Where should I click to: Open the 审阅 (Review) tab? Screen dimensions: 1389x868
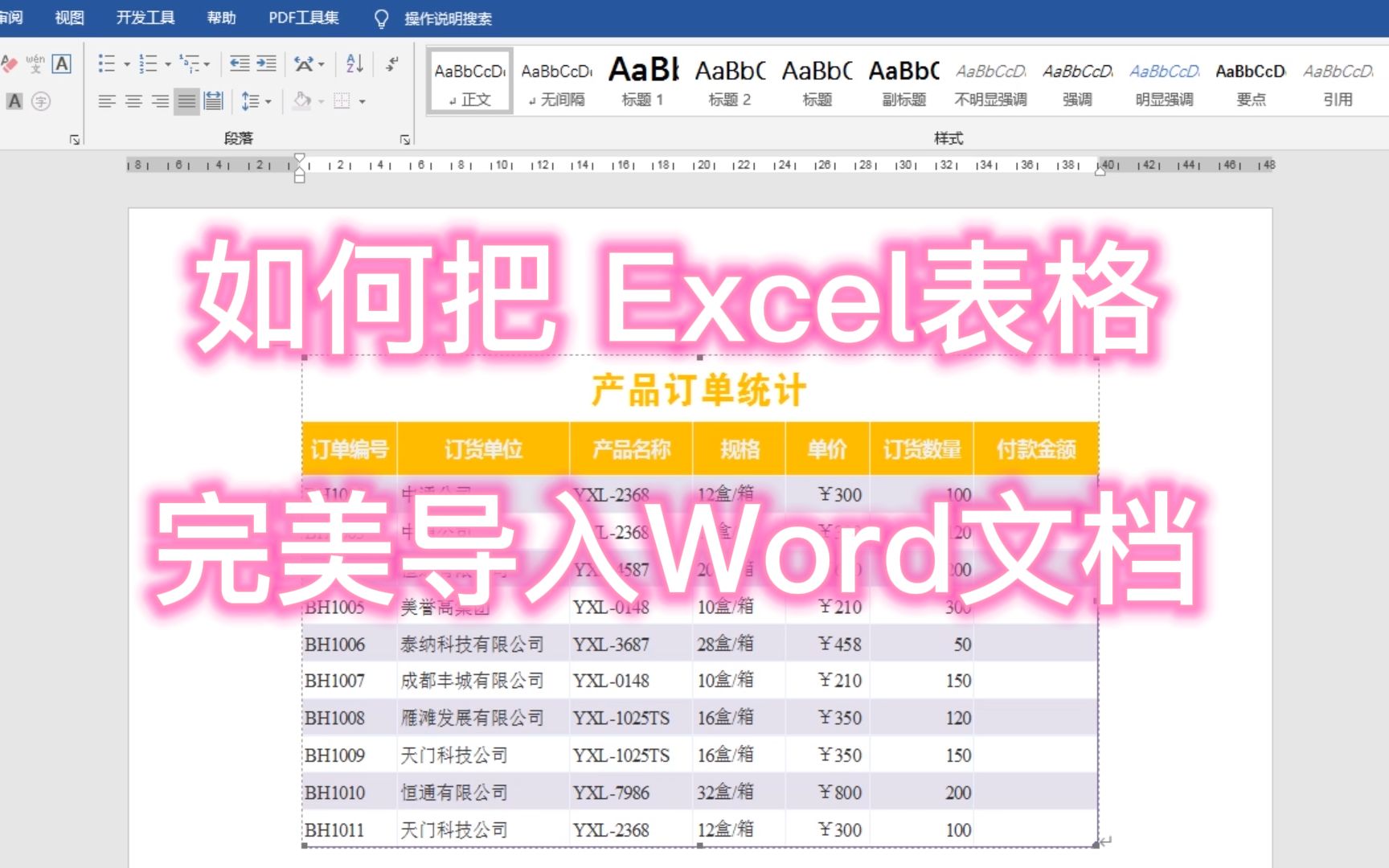tap(11, 18)
